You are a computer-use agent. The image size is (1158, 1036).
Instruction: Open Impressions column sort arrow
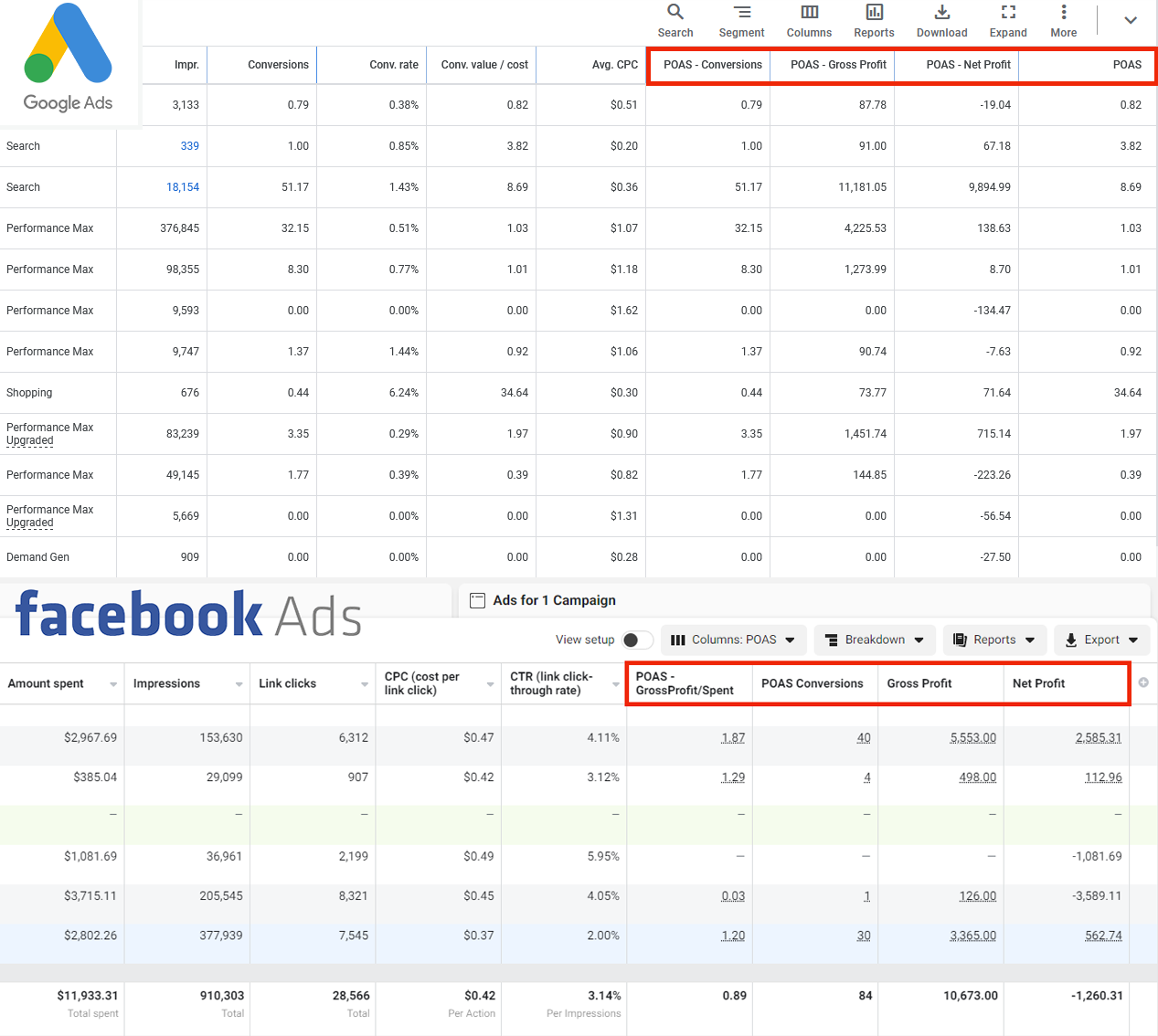[239, 684]
